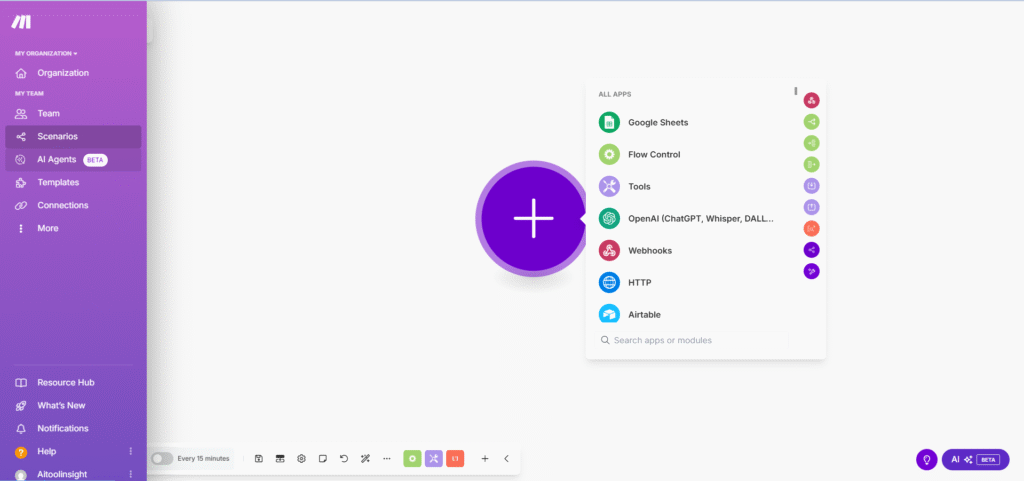The height and width of the screenshot is (481, 1024).
Task: Click the bottom dark purple shortcut icon
Action: tap(811, 271)
